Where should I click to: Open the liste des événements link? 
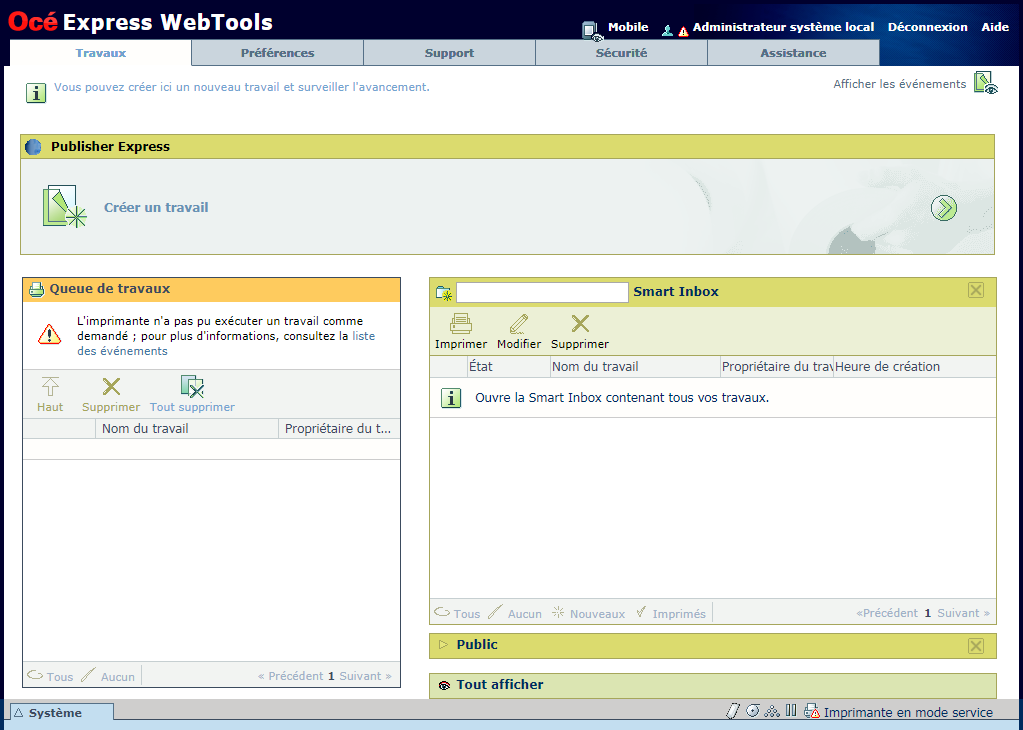226,343
